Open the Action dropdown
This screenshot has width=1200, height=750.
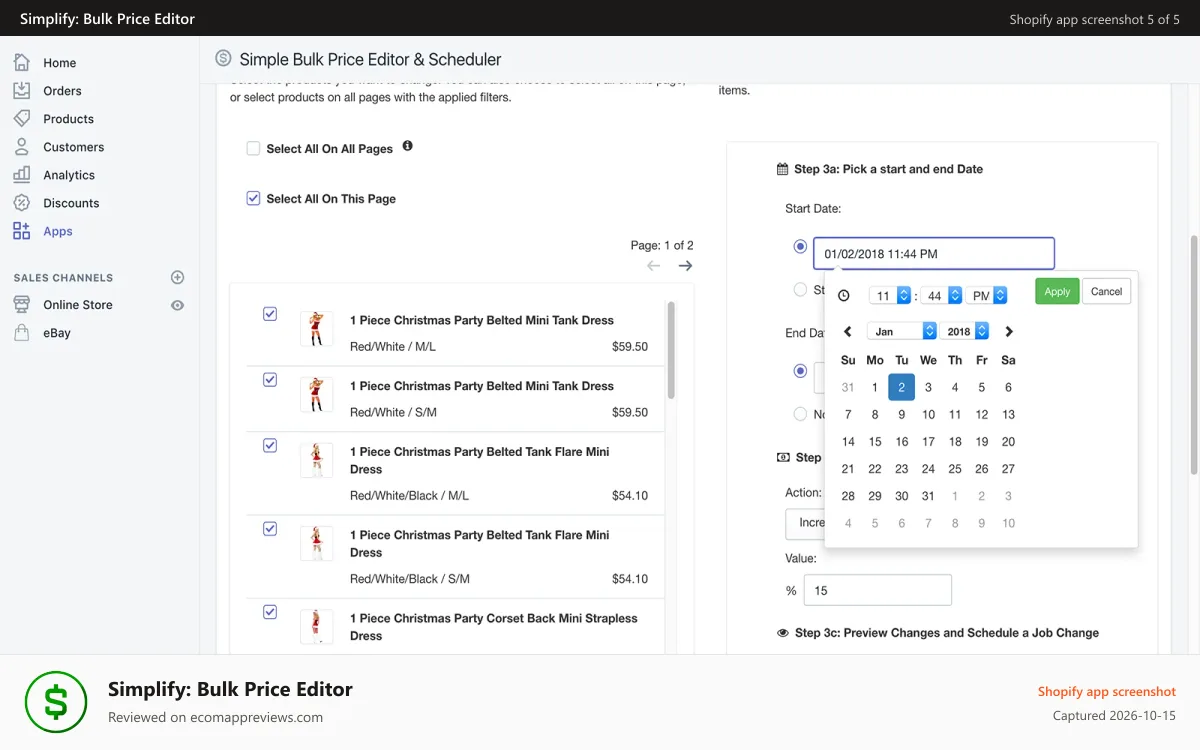point(806,523)
